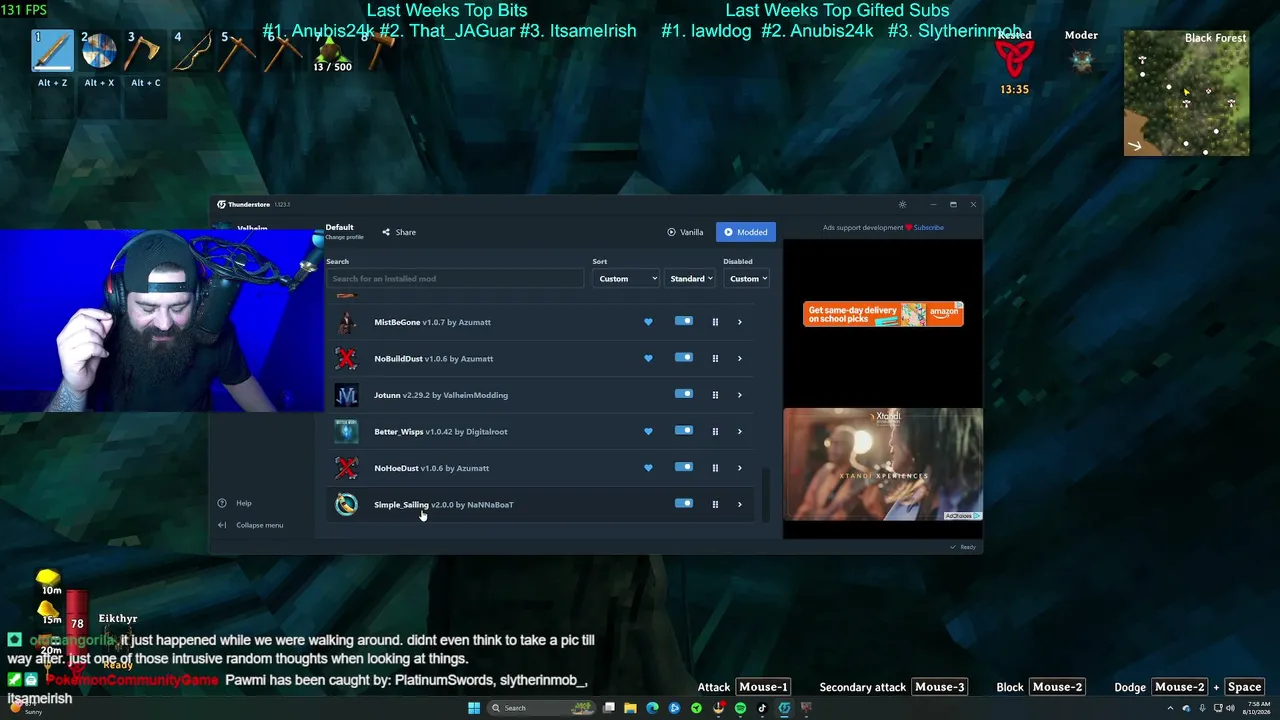Click the Black Forest minimap
The height and width of the screenshot is (720, 1280).
click(1187, 93)
